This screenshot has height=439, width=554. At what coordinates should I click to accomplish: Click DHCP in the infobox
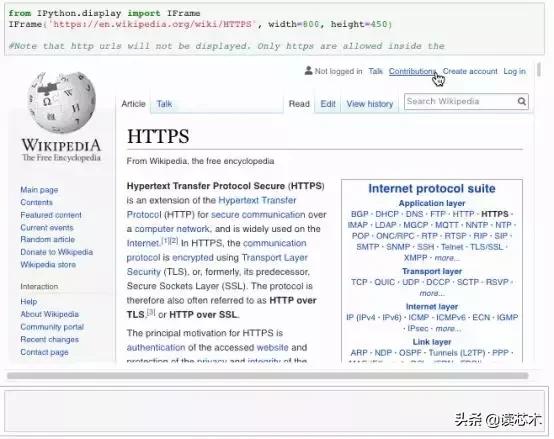tap(387, 214)
